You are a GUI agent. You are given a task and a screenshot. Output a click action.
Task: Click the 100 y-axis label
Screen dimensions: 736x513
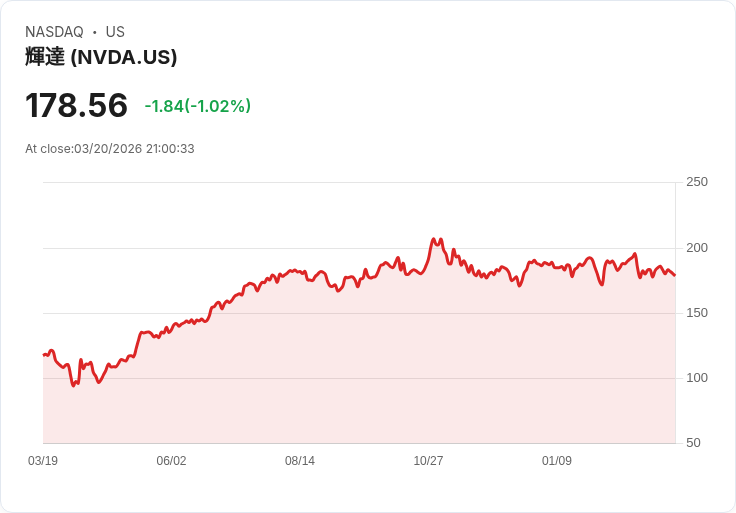696,378
